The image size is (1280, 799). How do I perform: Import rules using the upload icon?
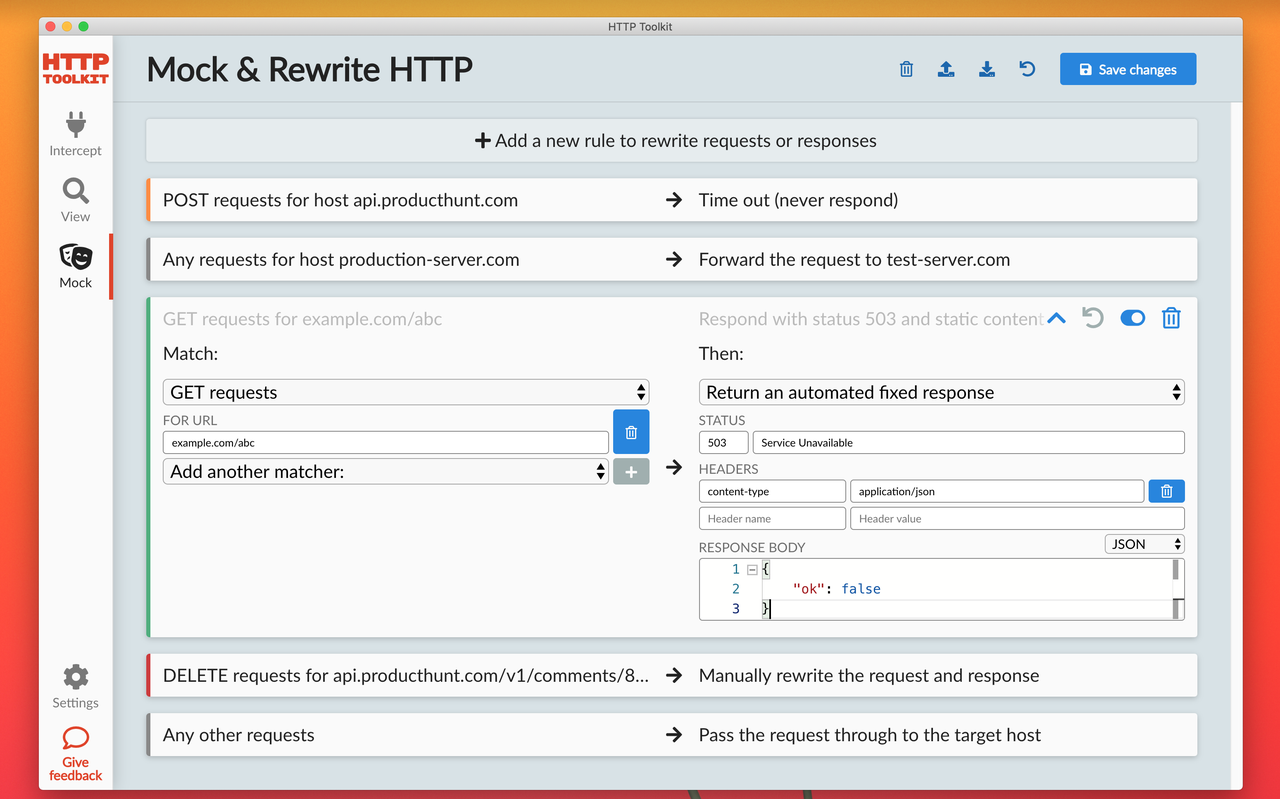click(x=946, y=69)
